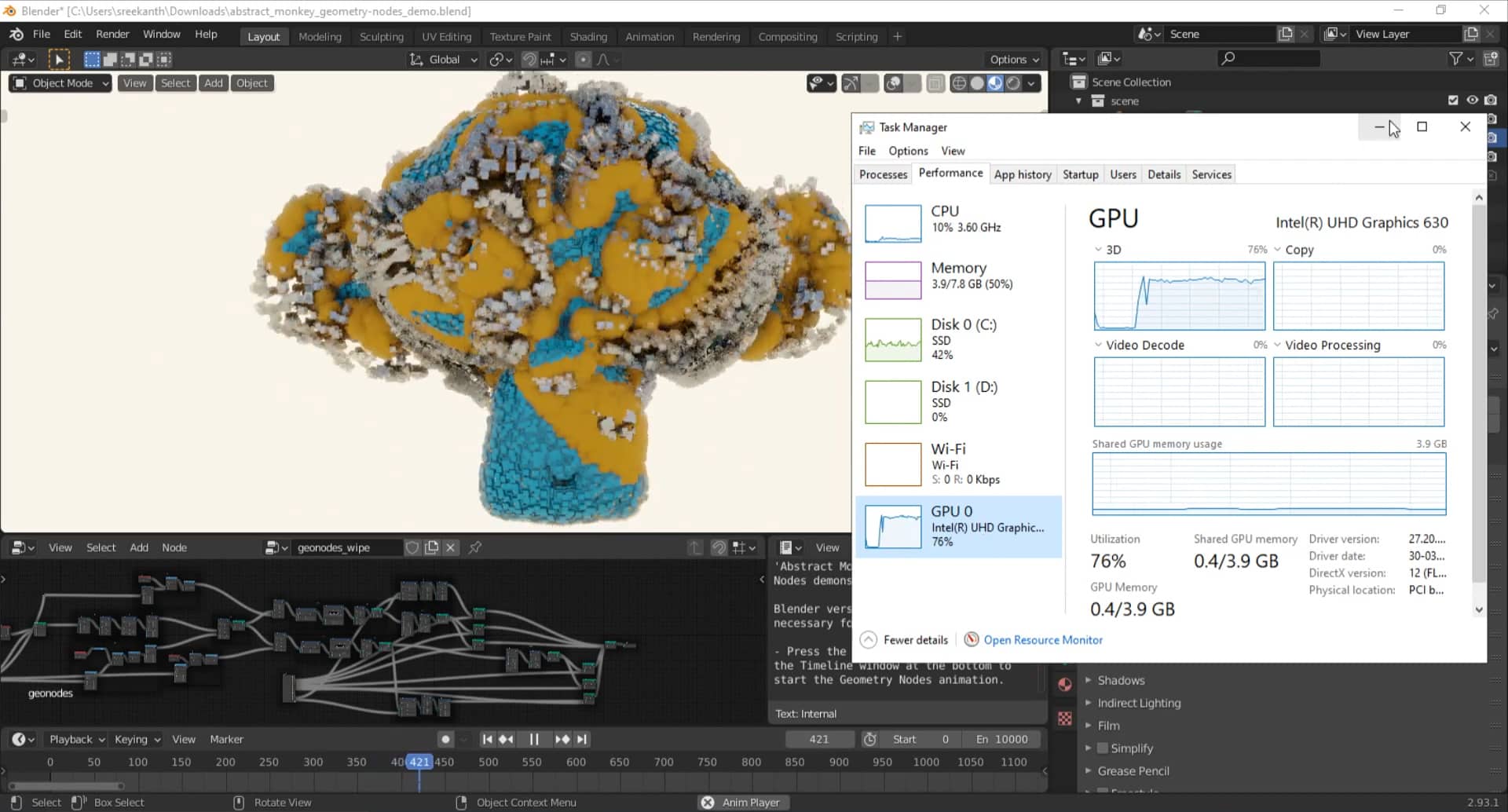Toggle auto keying record button
This screenshot has height=812, width=1508.
click(445, 739)
